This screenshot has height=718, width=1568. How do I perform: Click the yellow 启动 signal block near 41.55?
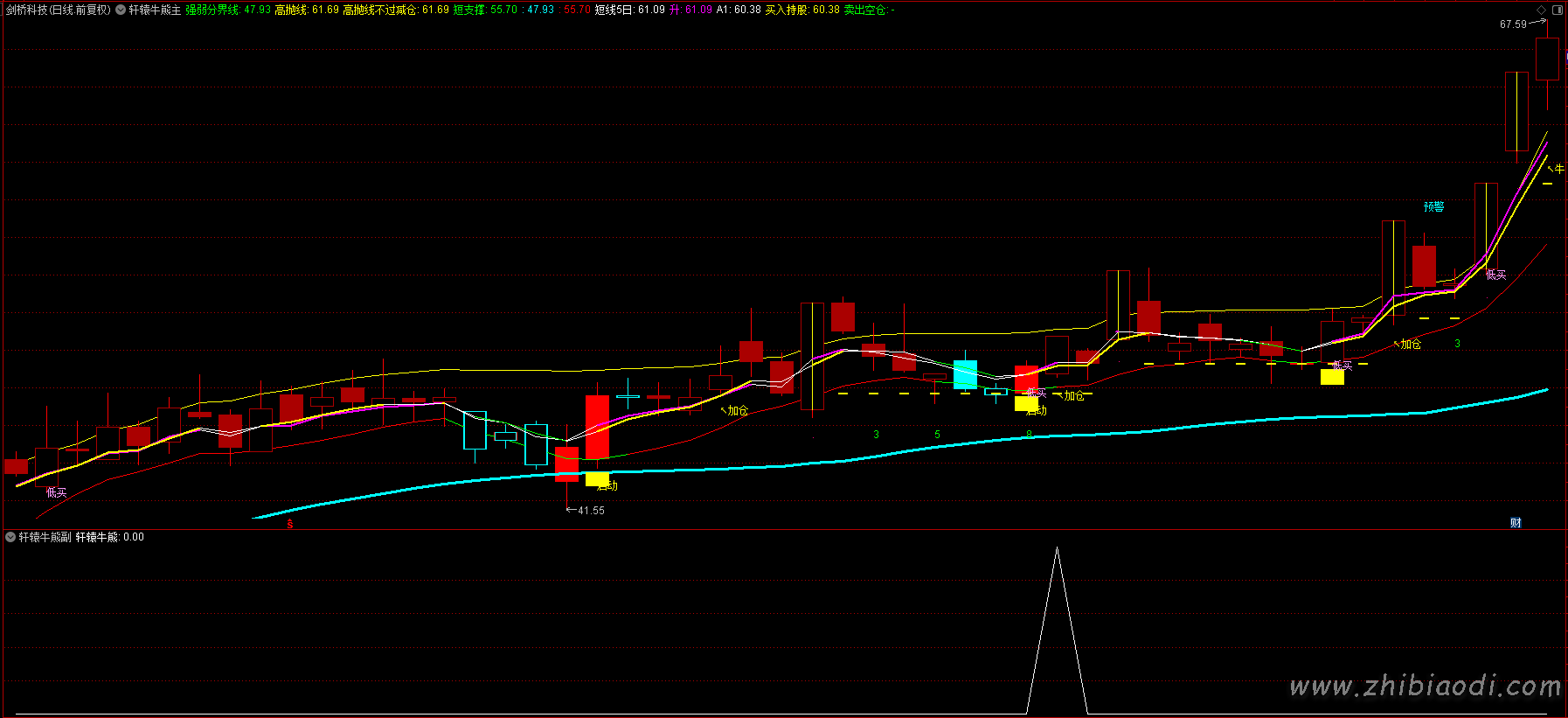pos(597,479)
